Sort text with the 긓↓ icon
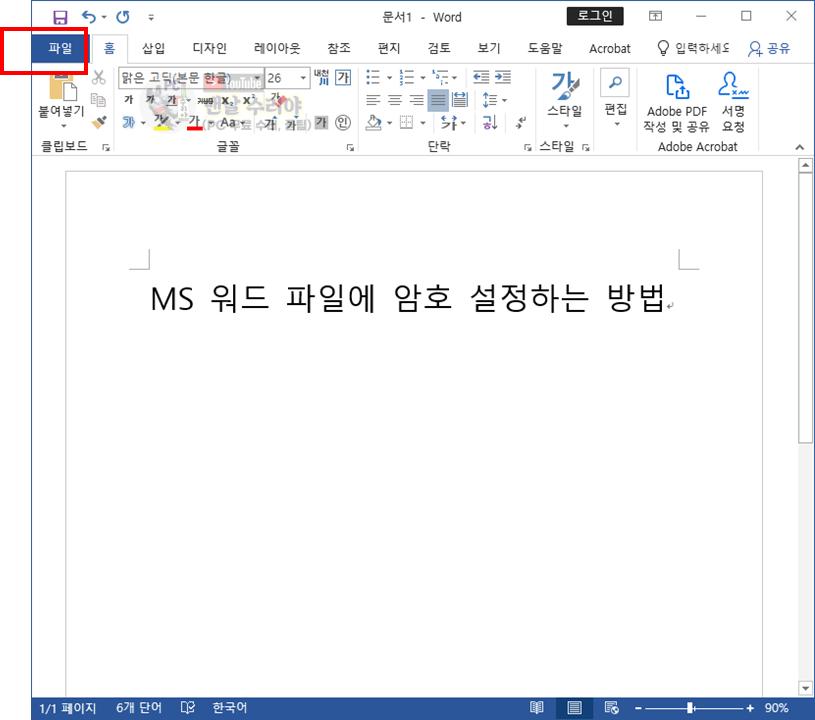The image size is (815, 720). (x=490, y=123)
